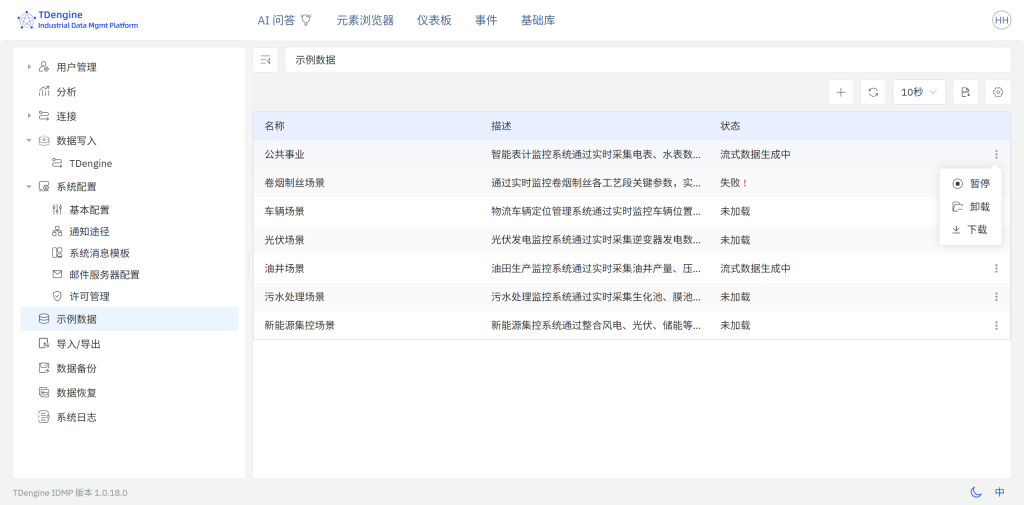Viewport: 1024px width, 505px height.
Task: Open more options for 油井场景 row
Action: click(x=996, y=269)
